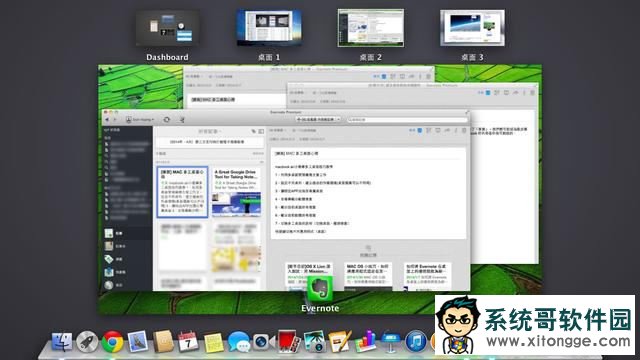Open the account menu in Evernote toolbar

click(140, 120)
